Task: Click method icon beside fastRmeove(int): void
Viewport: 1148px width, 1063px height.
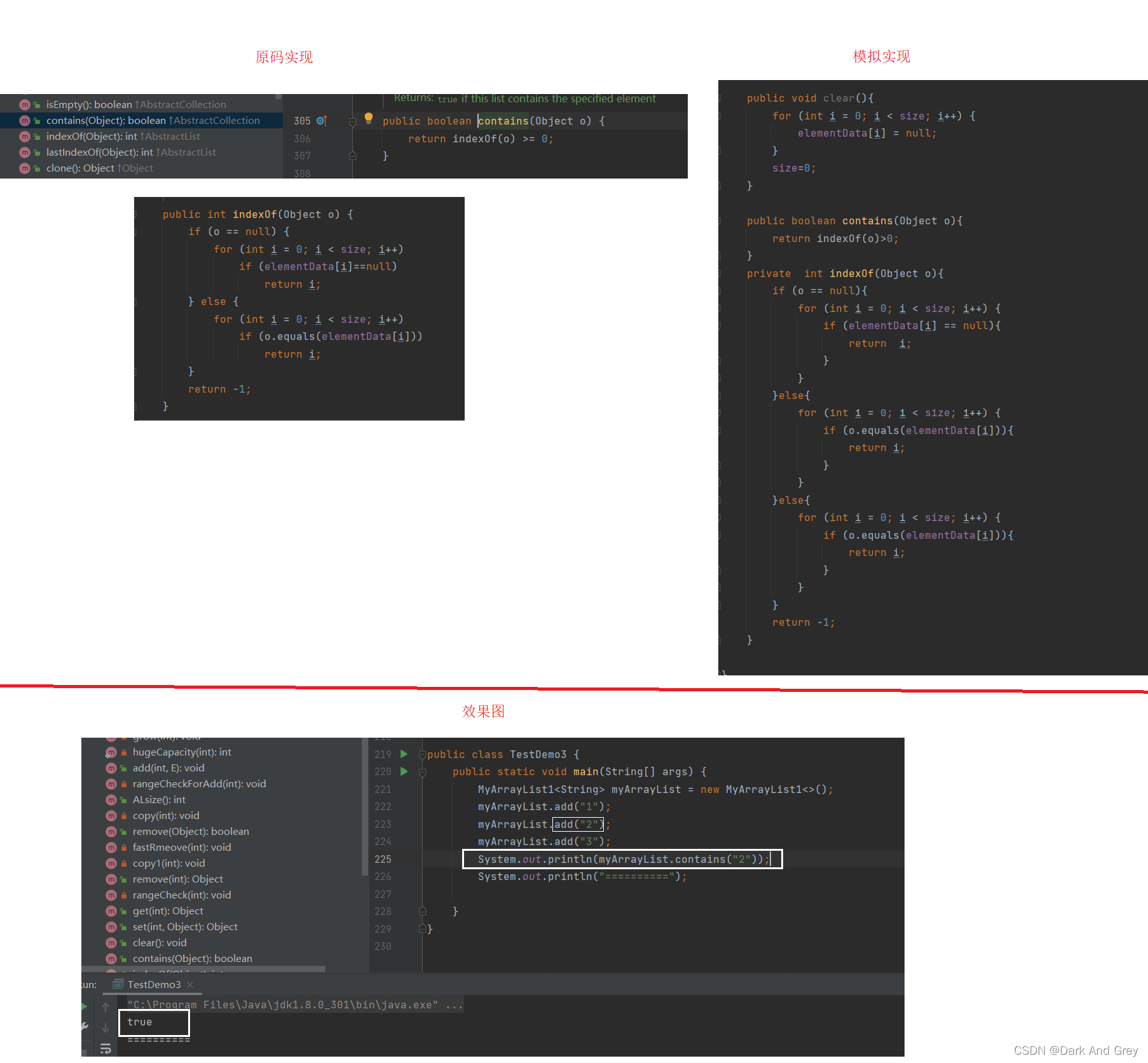Action: coord(111,848)
